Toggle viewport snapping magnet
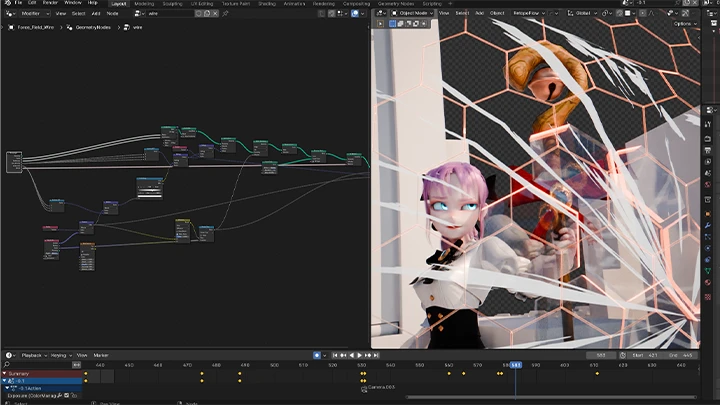 point(619,13)
